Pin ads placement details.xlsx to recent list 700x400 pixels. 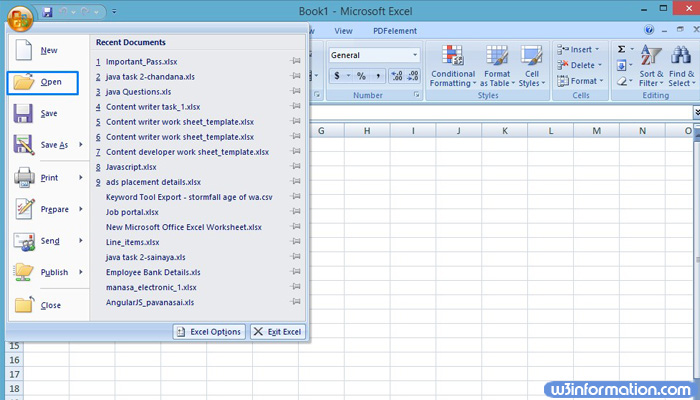pos(295,181)
